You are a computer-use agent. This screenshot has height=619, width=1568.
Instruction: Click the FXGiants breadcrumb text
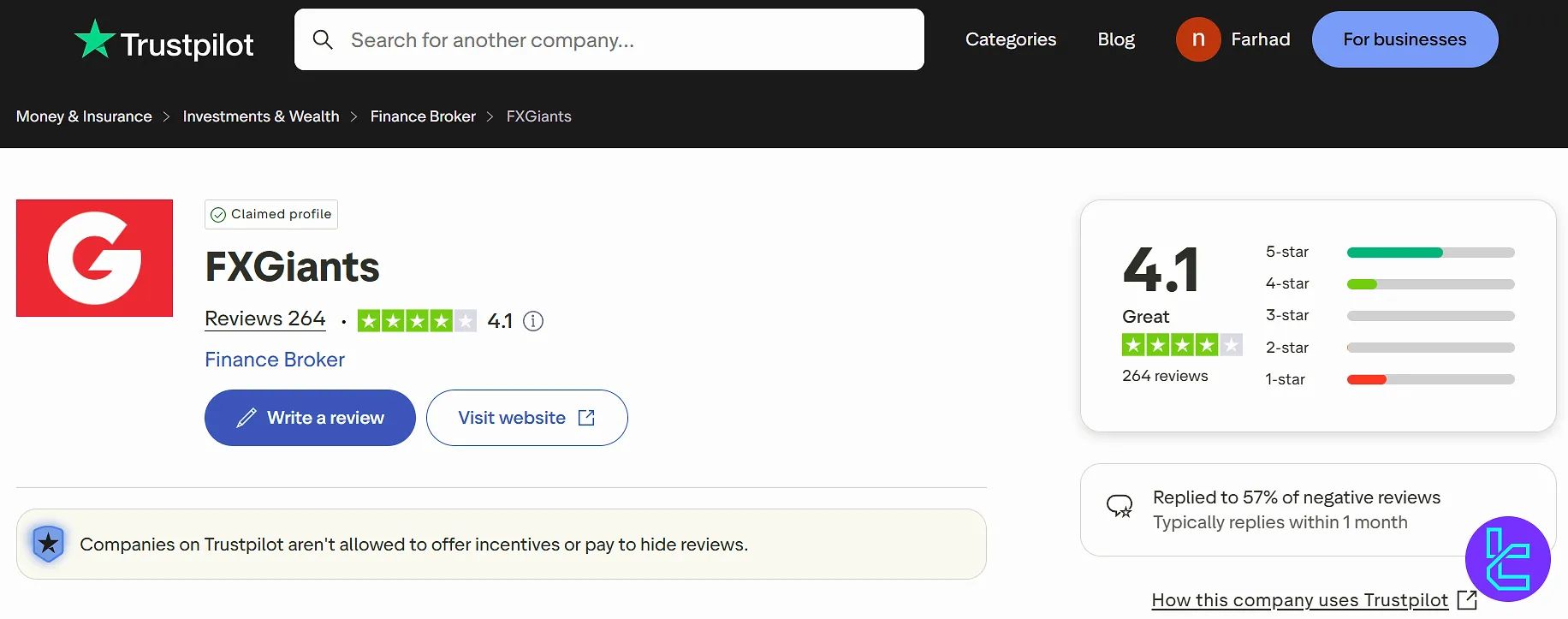[x=539, y=116]
